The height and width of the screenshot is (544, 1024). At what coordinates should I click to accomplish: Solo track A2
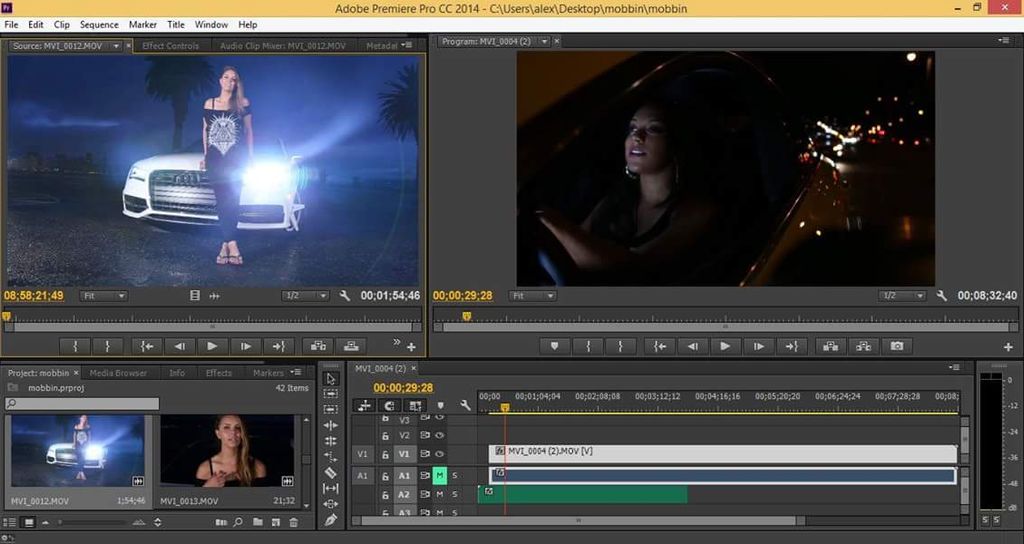pyautogui.click(x=455, y=495)
